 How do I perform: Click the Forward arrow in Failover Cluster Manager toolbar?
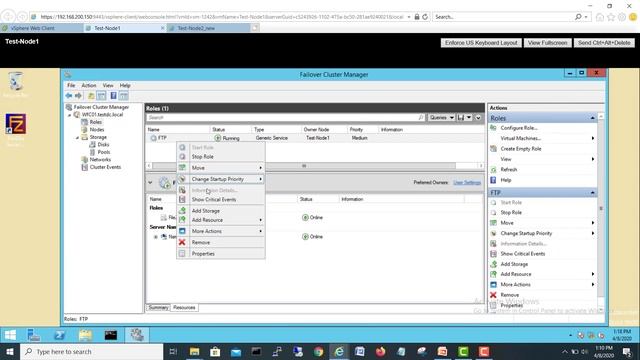[78, 96]
